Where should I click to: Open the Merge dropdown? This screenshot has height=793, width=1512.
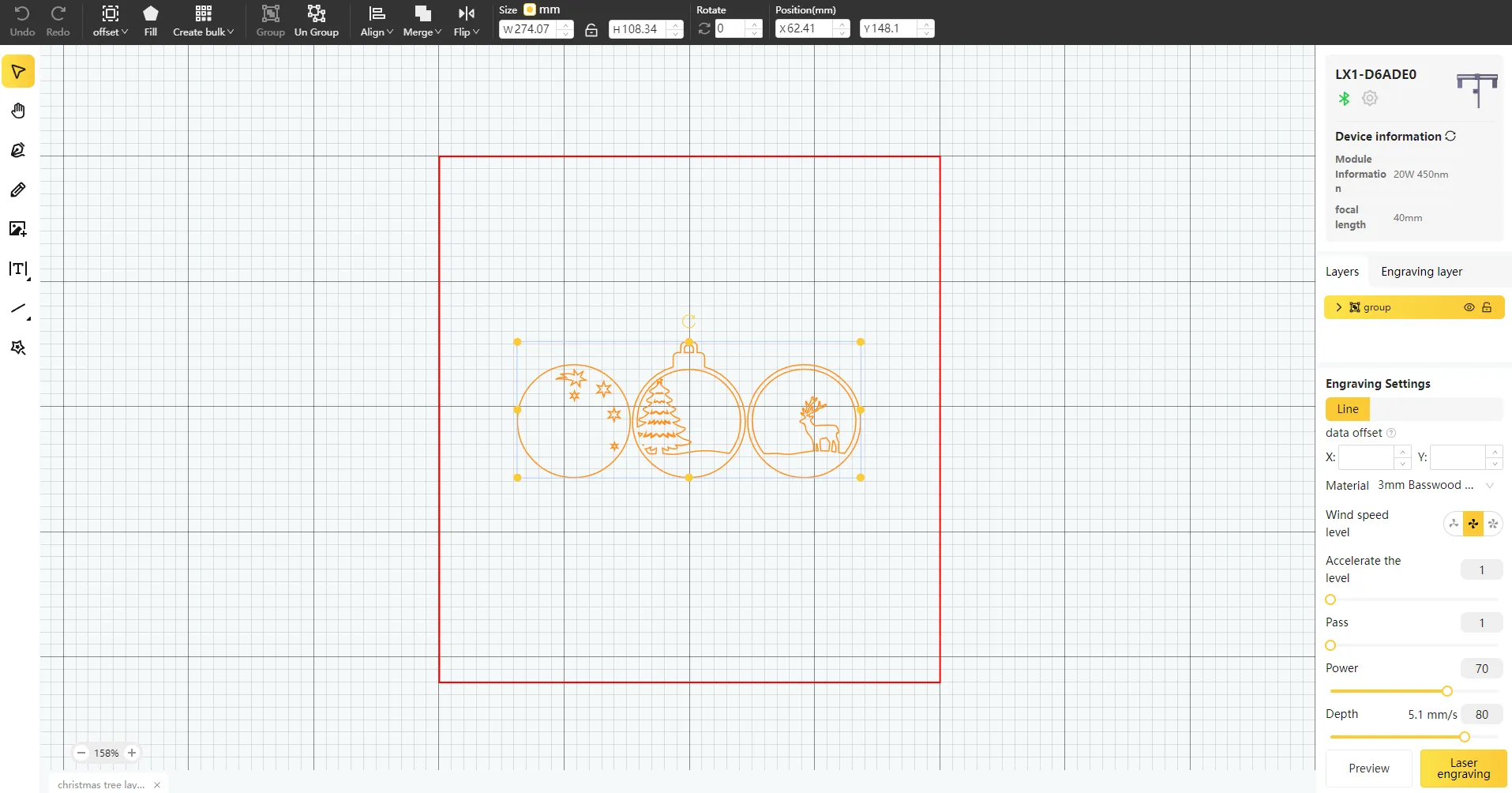point(422,21)
